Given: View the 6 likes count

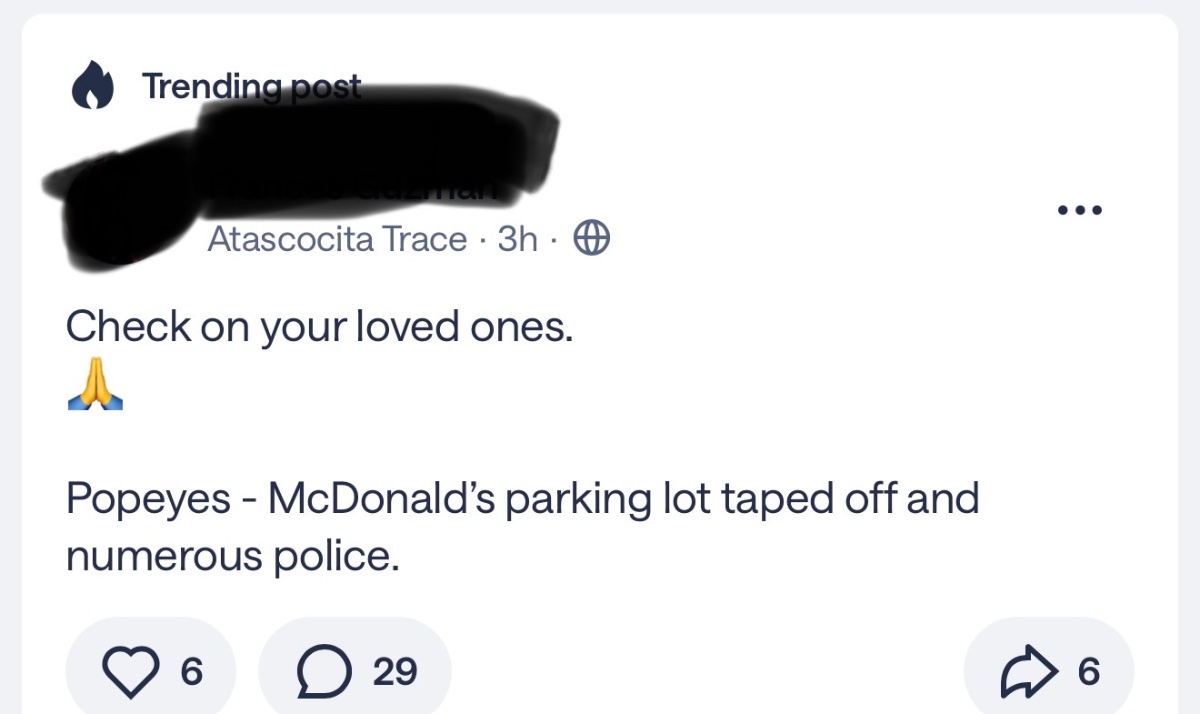Looking at the screenshot, I should 191,672.
